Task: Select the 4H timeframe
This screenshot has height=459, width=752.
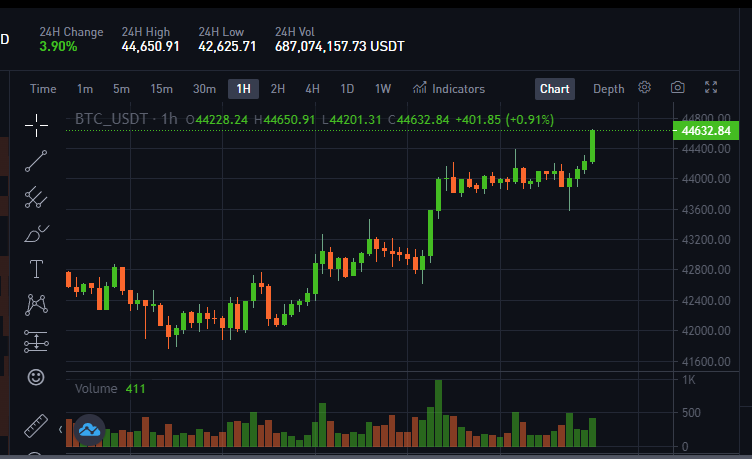Action: (x=312, y=89)
